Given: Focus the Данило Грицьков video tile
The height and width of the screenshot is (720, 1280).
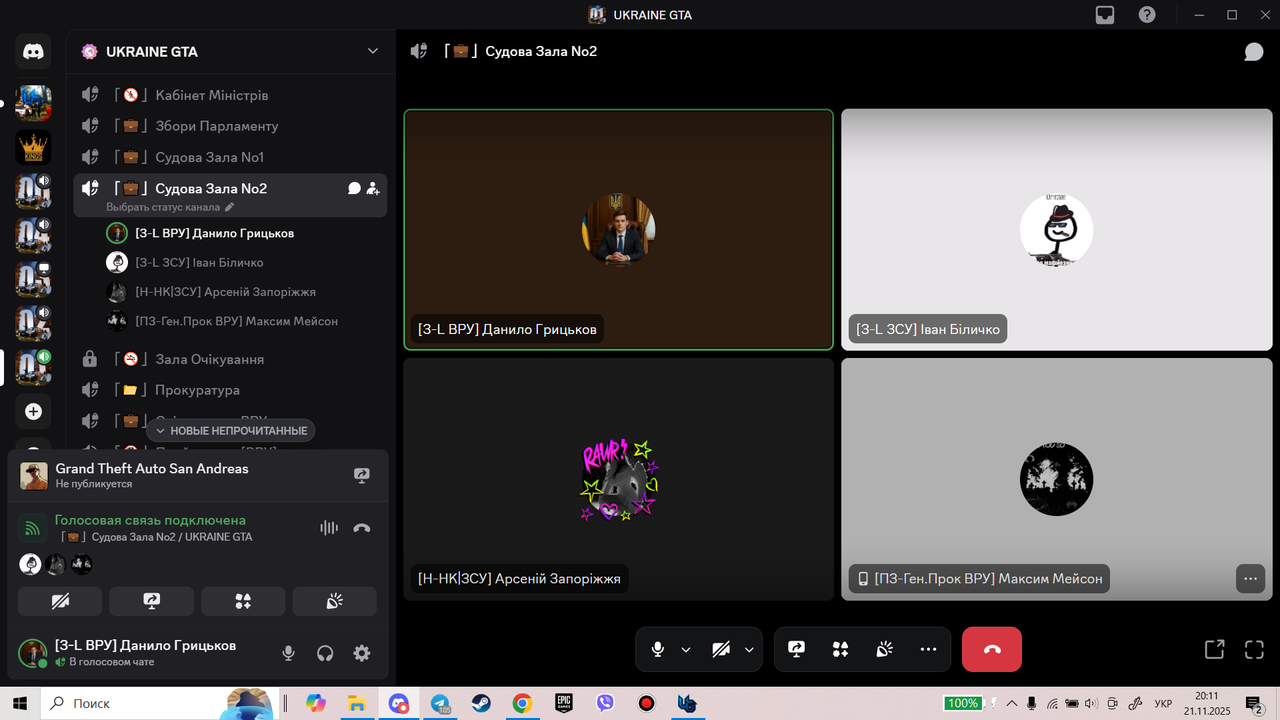Looking at the screenshot, I should pyautogui.click(x=619, y=230).
